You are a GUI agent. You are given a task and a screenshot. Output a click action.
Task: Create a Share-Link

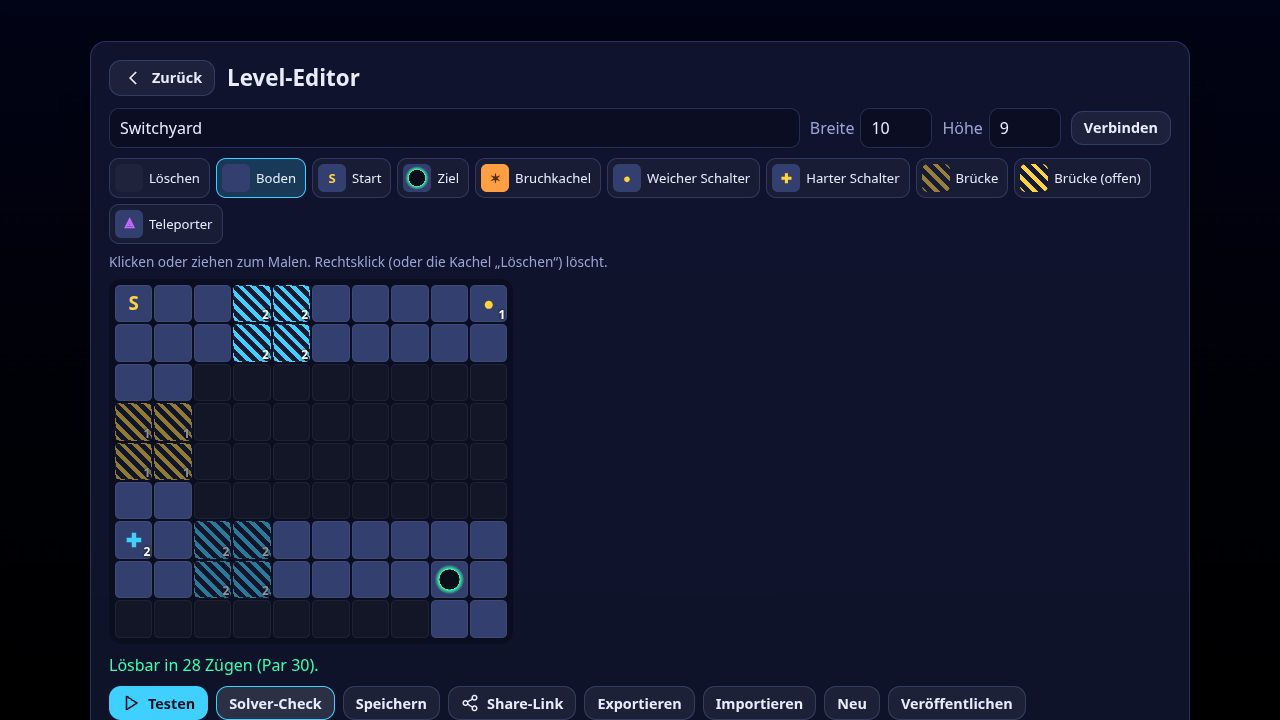pos(512,704)
